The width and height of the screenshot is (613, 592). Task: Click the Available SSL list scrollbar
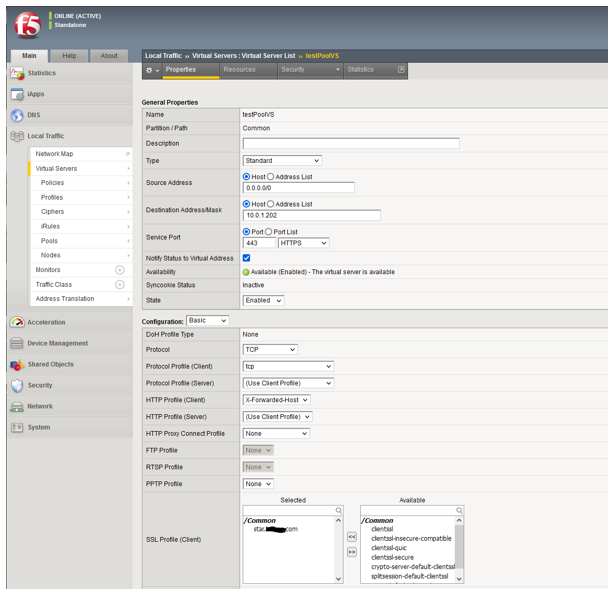(x=459, y=547)
